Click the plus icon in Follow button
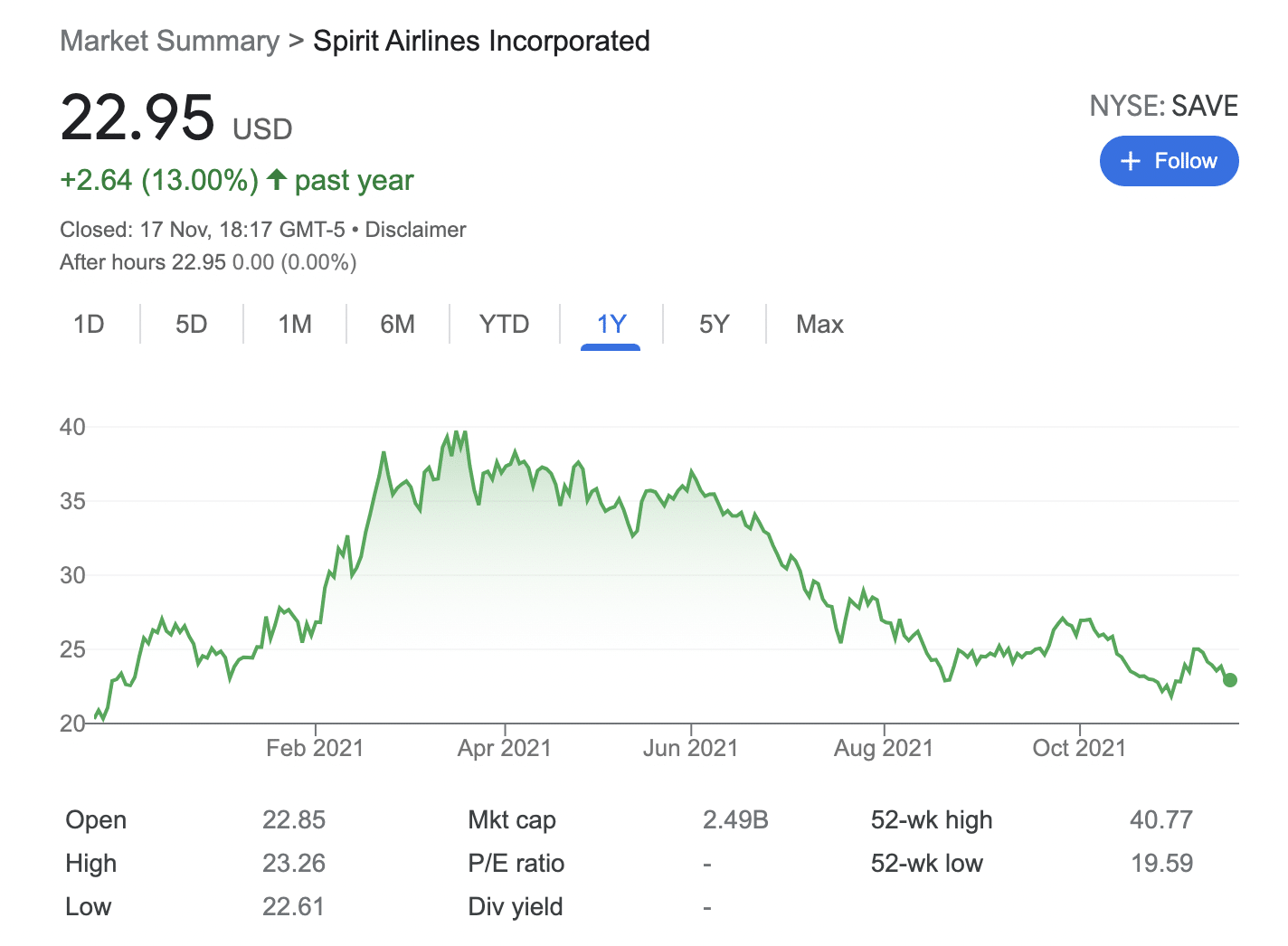1288x946 pixels. (1131, 161)
